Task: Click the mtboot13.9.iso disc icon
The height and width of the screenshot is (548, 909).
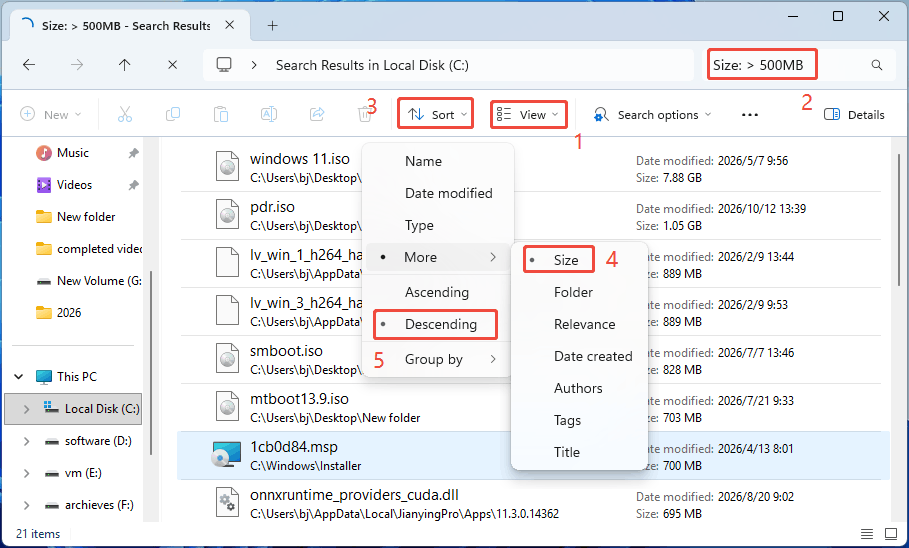Action: click(227, 407)
